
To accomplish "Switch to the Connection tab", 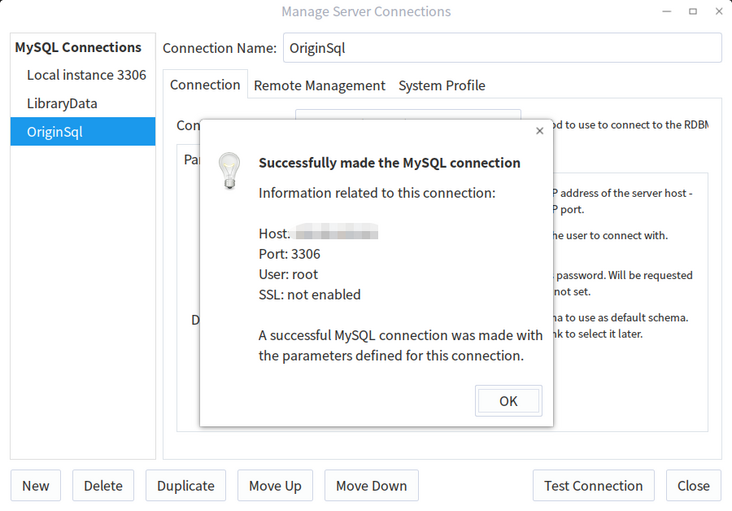I will click(205, 85).
